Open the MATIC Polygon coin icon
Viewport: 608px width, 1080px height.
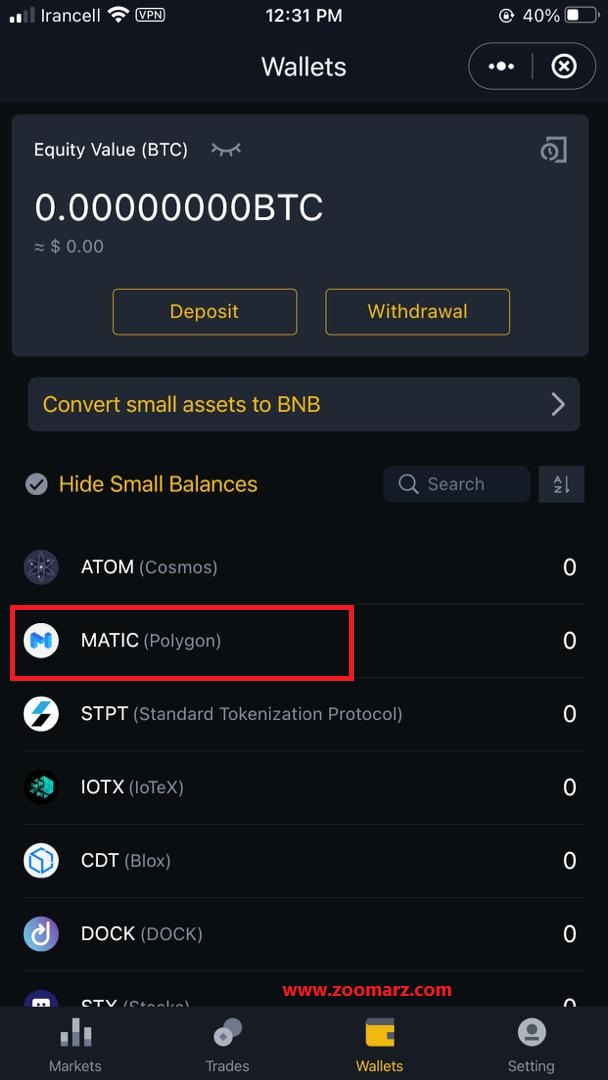[41, 641]
